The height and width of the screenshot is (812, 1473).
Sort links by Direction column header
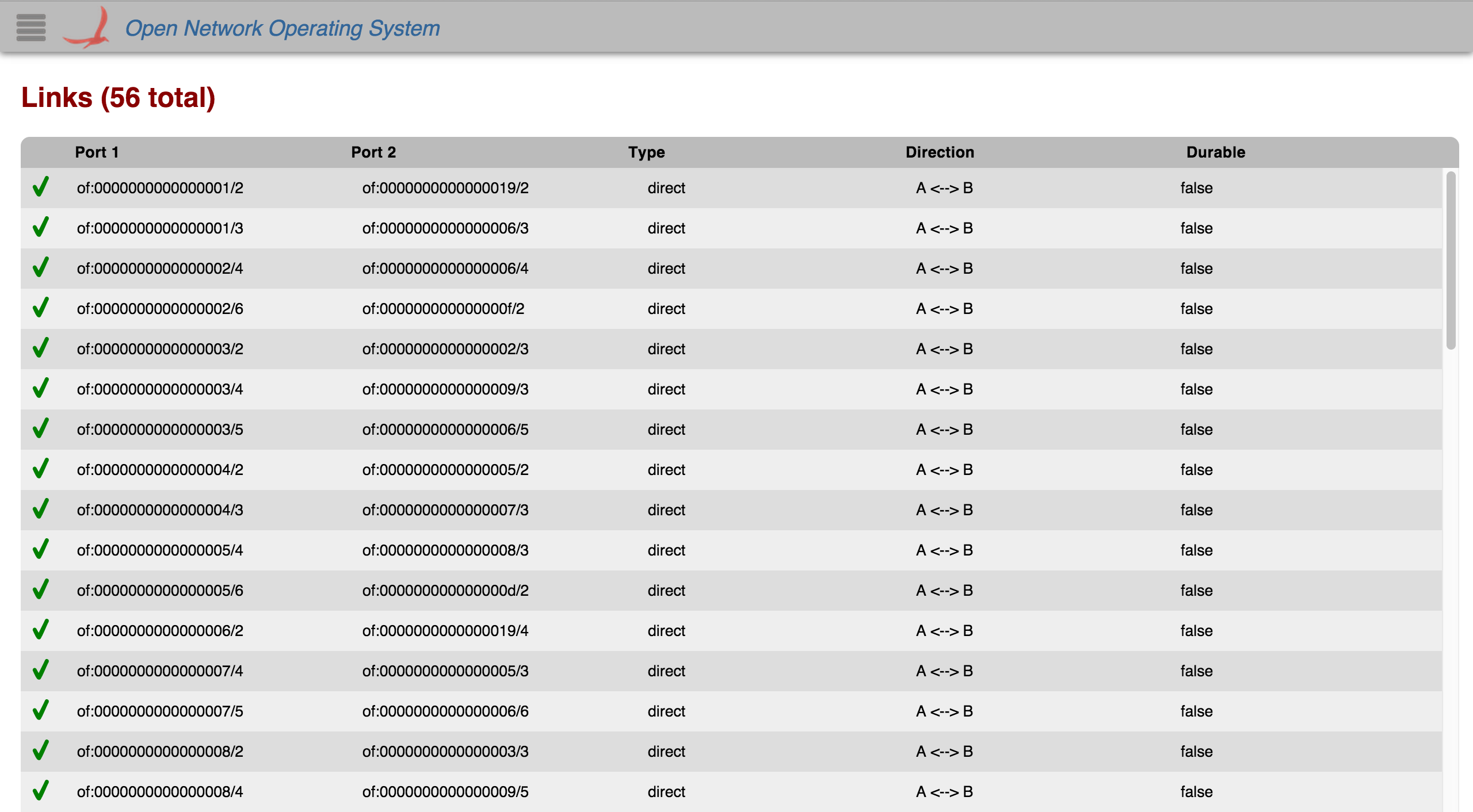(x=940, y=152)
